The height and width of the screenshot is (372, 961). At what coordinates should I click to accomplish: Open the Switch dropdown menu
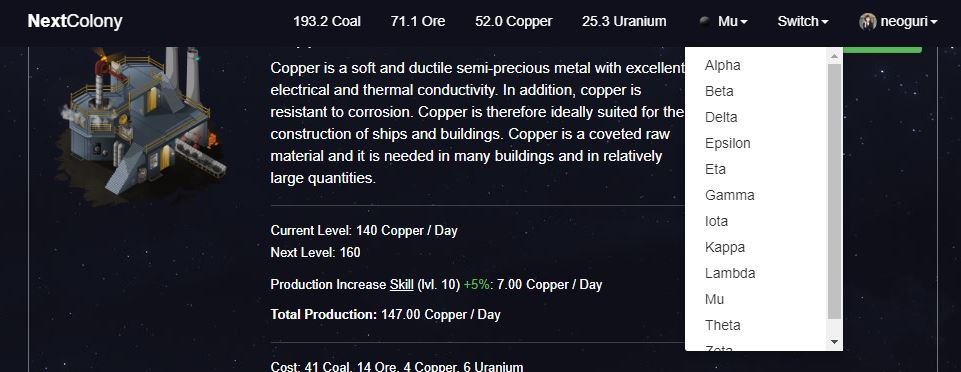803,21
